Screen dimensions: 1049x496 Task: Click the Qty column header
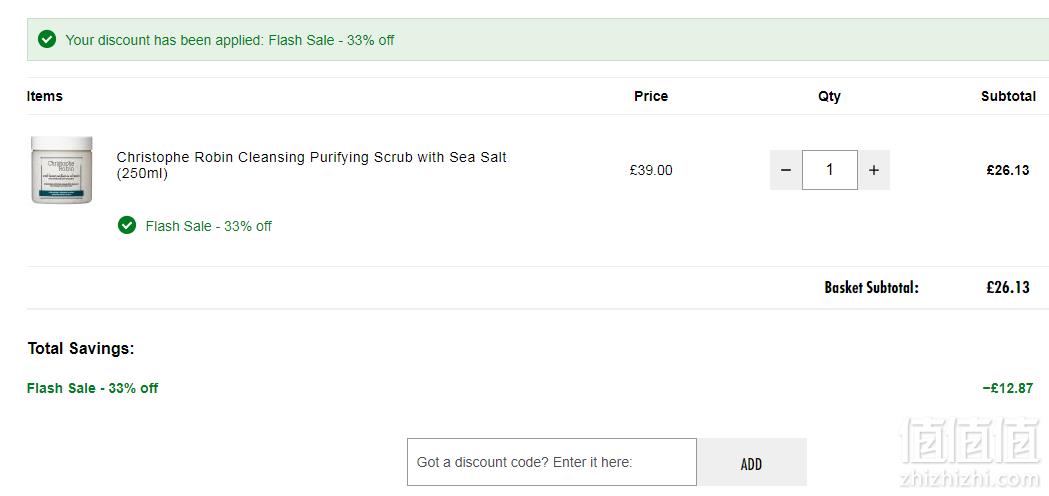830,96
